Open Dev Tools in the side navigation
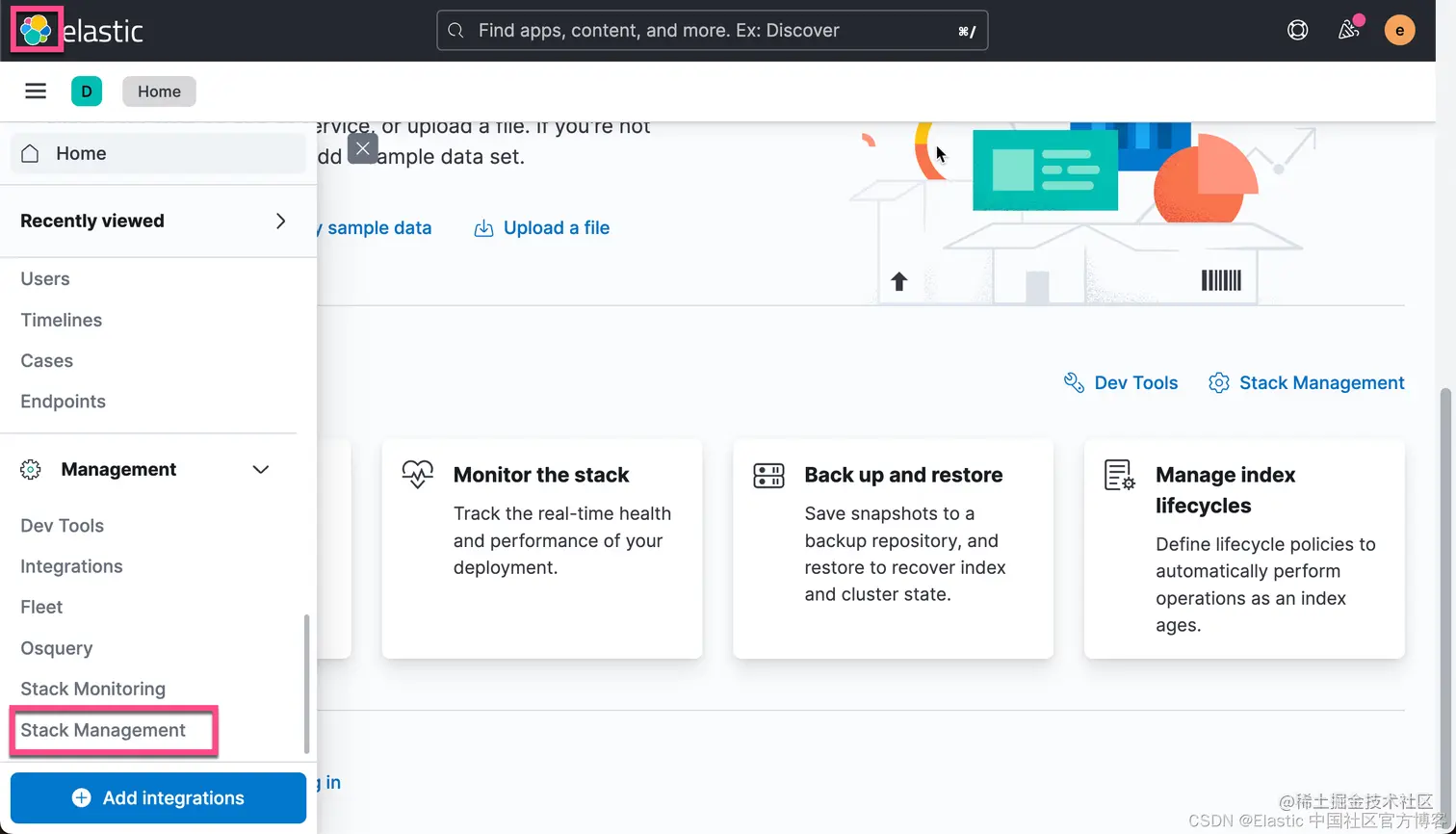Viewport: 1456px width, 834px height. (x=63, y=525)
